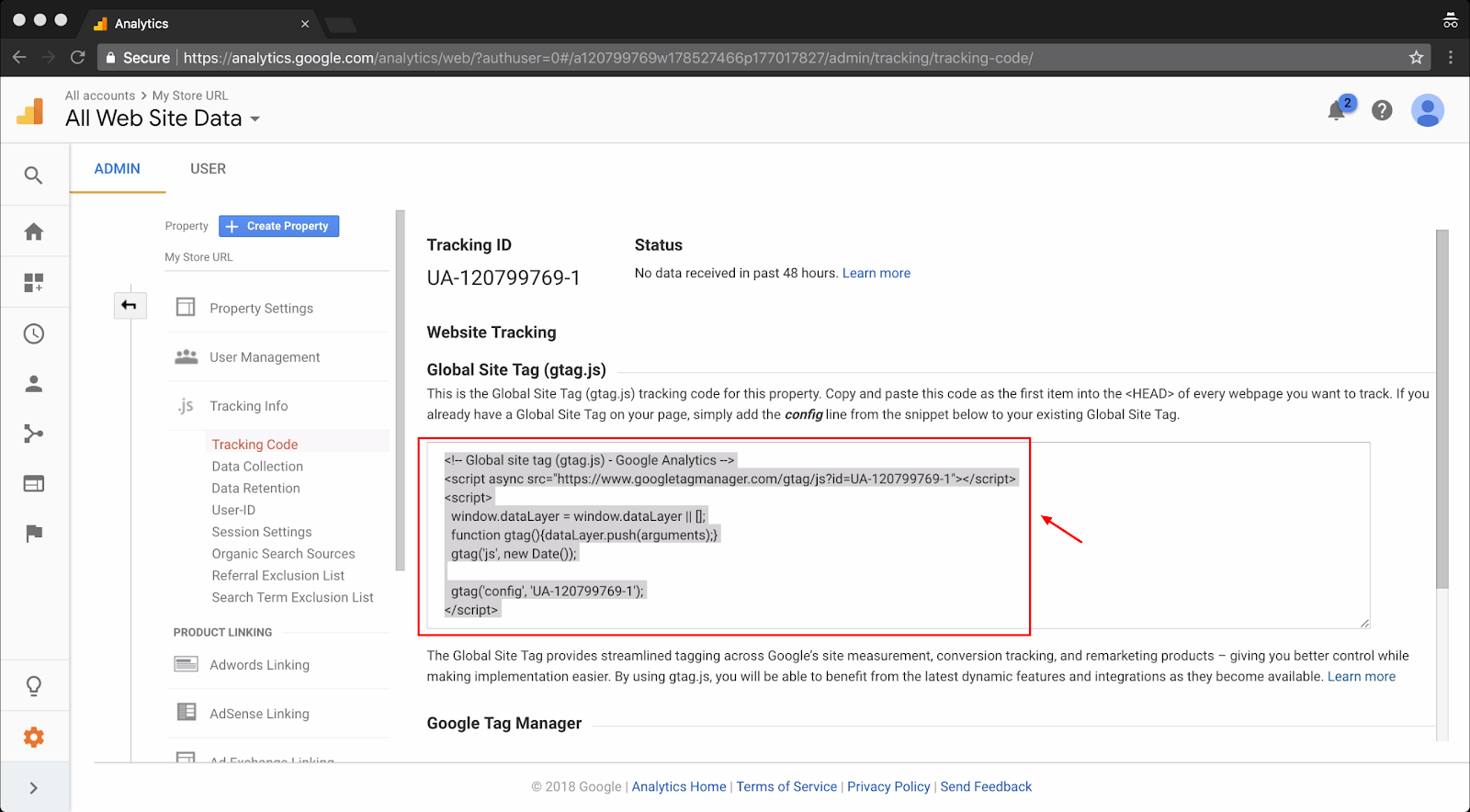Open Session Settings

click(x=262, y=532)
